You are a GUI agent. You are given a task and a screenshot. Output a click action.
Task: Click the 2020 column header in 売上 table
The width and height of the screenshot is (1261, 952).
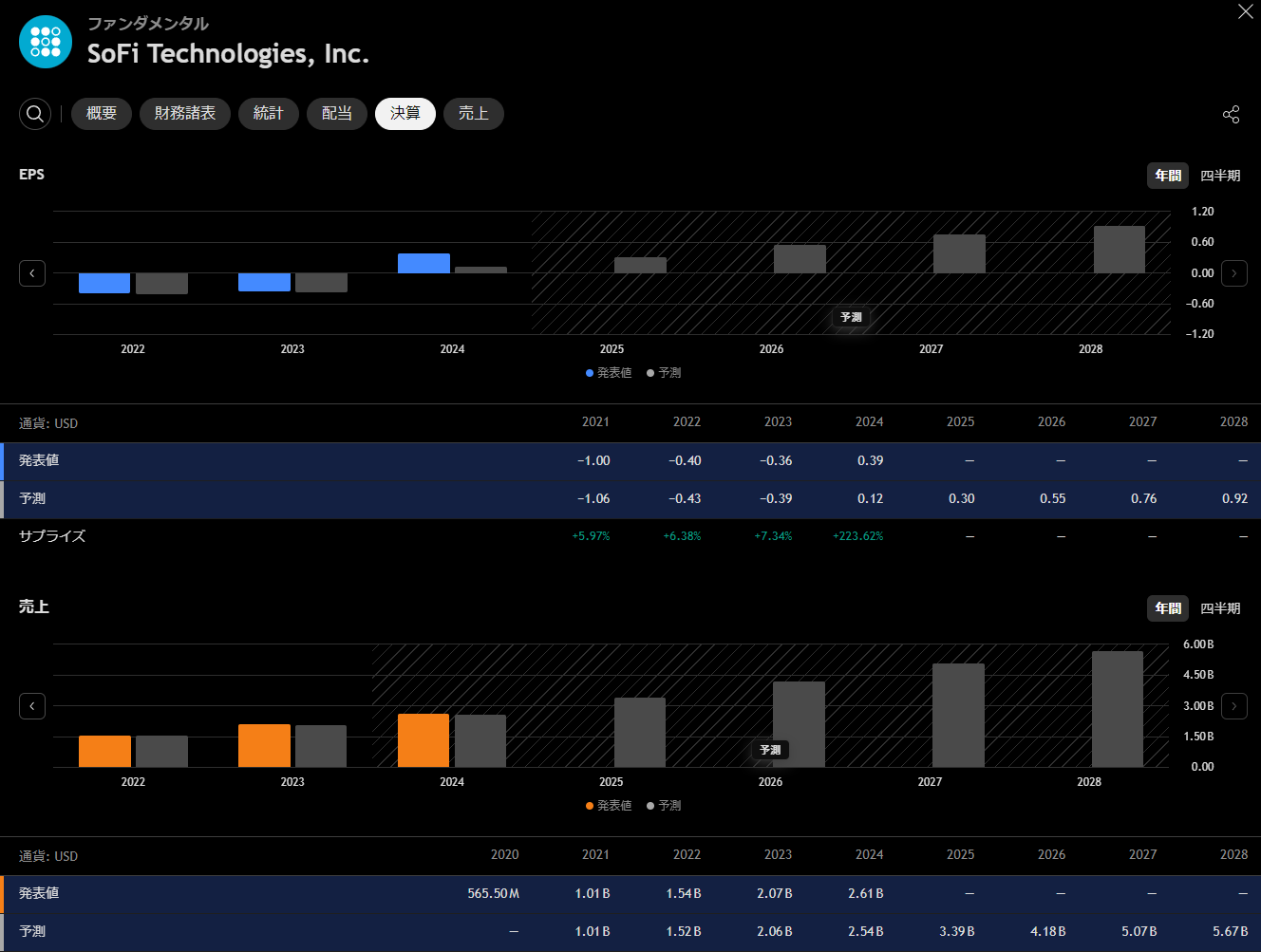(x=505, y=854)
